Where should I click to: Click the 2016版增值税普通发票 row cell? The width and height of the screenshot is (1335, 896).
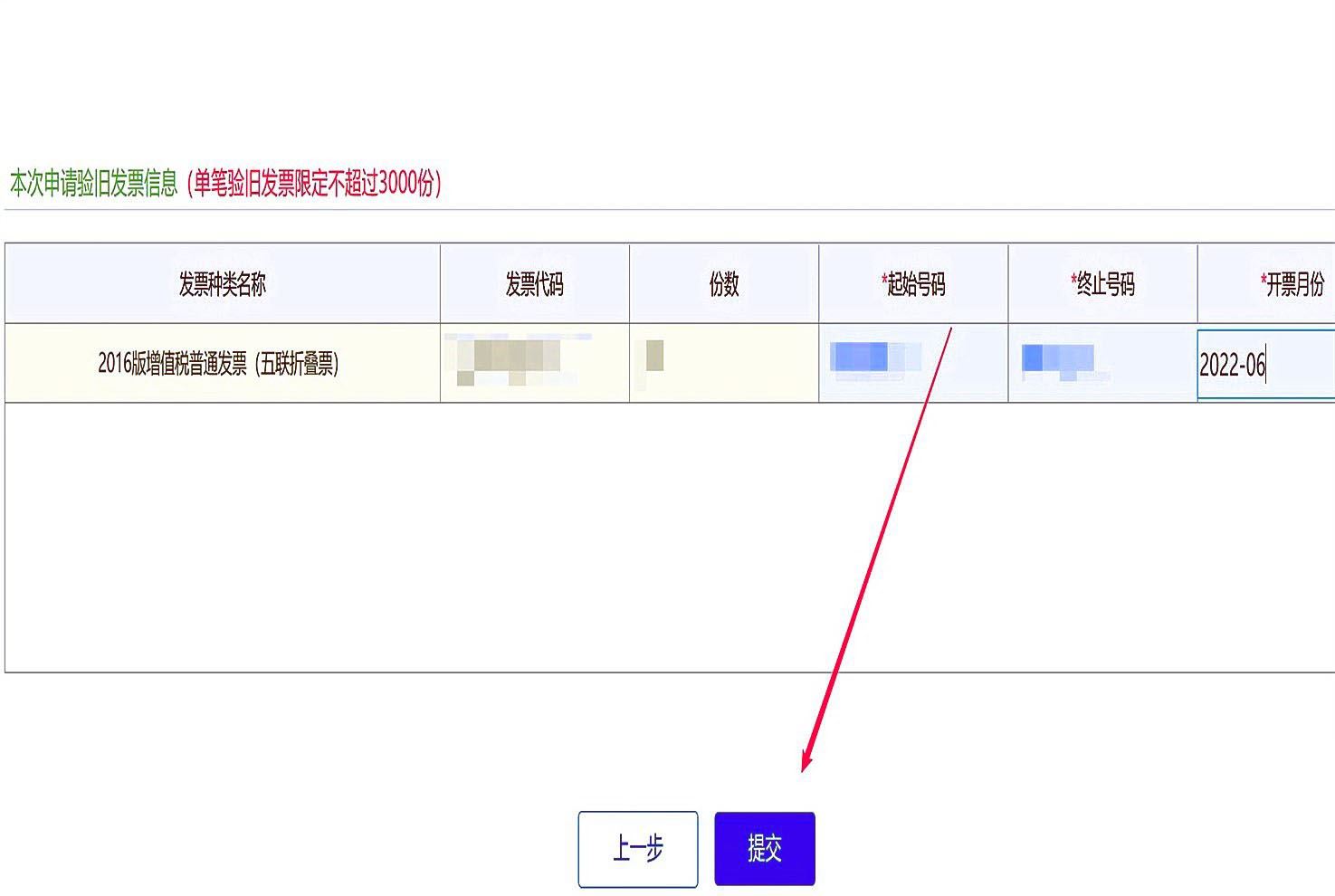(x=223, y=363)
